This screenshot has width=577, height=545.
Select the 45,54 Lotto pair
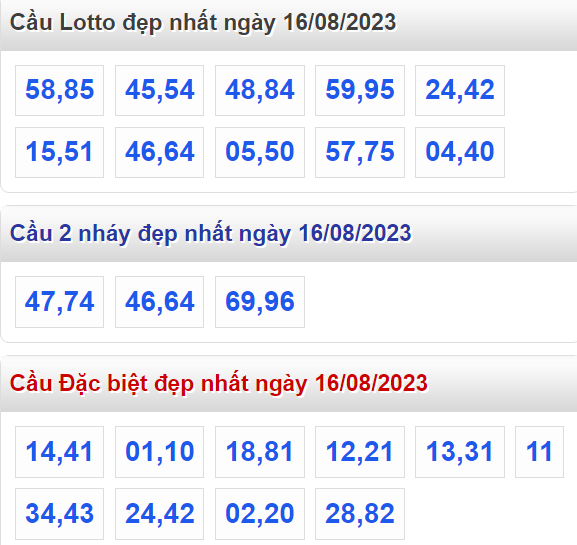click(x=159, y=90)
